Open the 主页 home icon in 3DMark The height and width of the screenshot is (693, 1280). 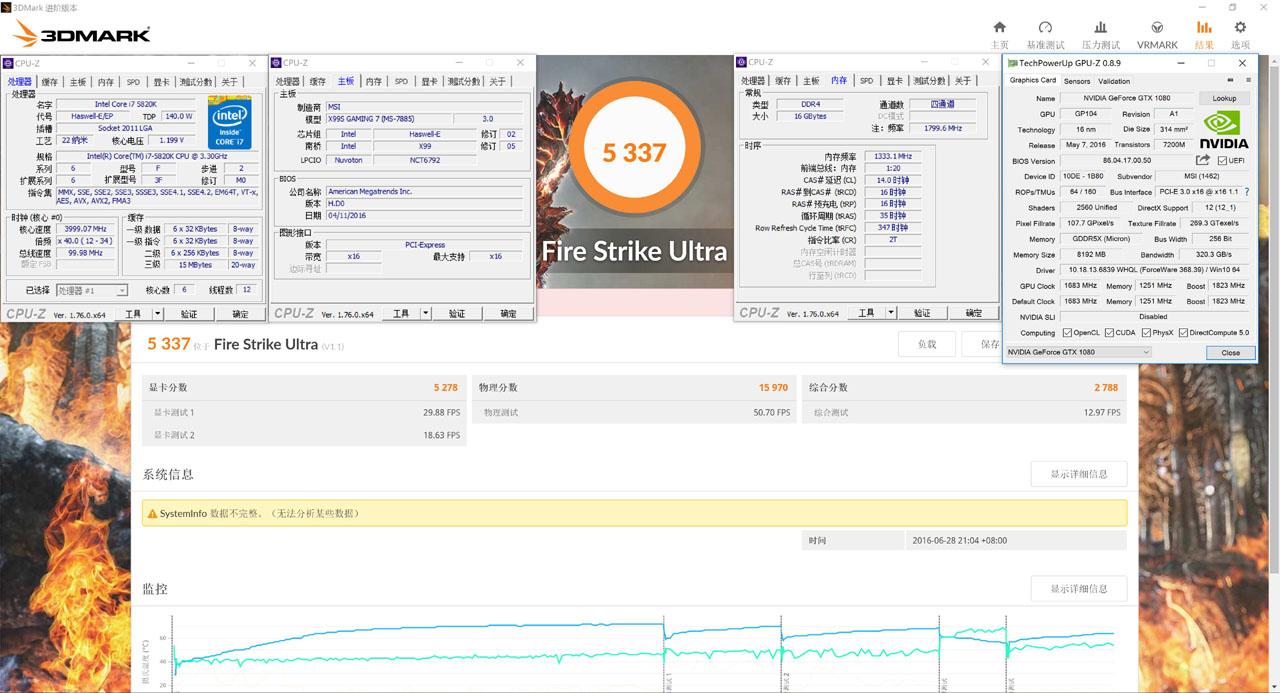coord(999,28)
